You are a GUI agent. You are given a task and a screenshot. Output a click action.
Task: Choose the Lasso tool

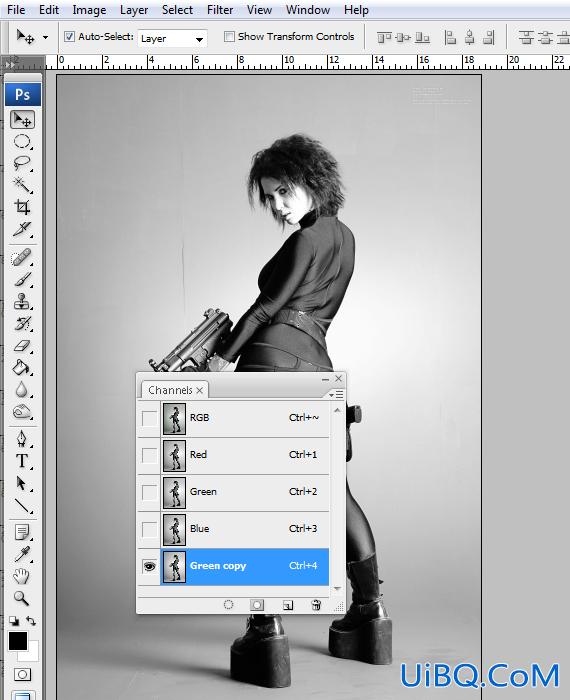22,163
